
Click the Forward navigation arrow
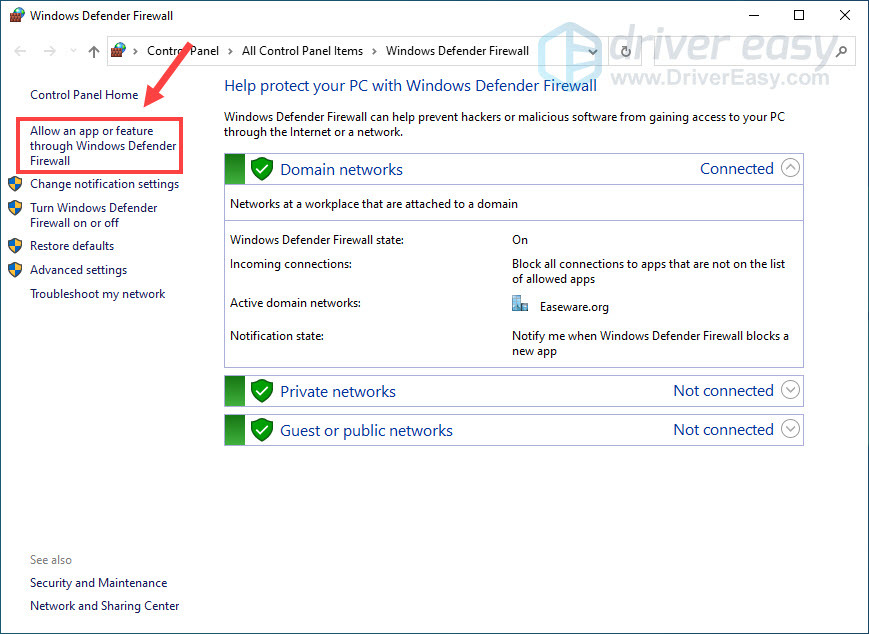(x=50, y=51)
